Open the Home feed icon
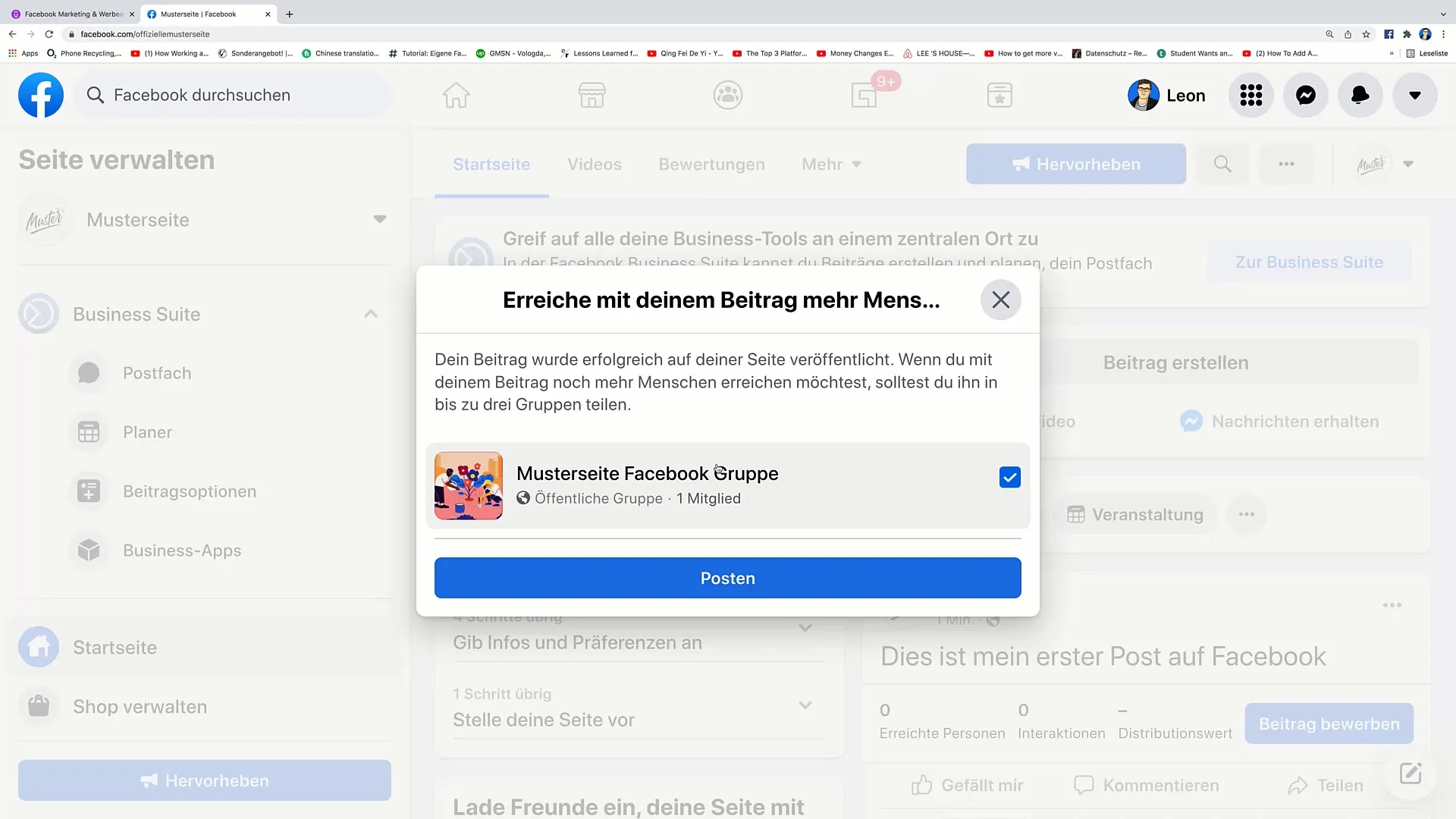This screenshot has height=819, width=1456. [x=456, y=96]
